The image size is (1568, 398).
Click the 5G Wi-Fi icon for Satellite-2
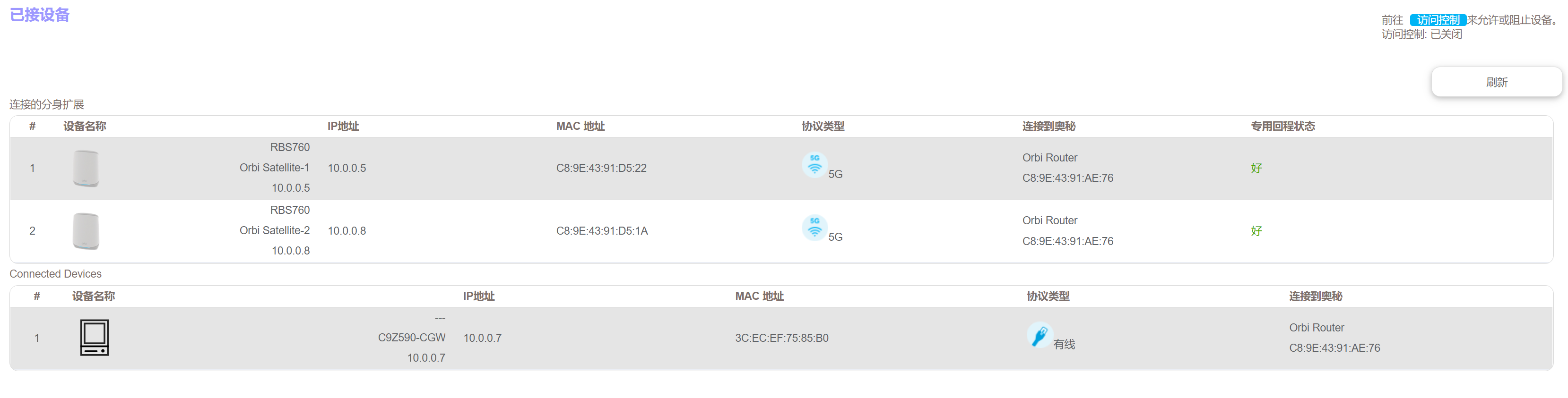pos(814,228)
